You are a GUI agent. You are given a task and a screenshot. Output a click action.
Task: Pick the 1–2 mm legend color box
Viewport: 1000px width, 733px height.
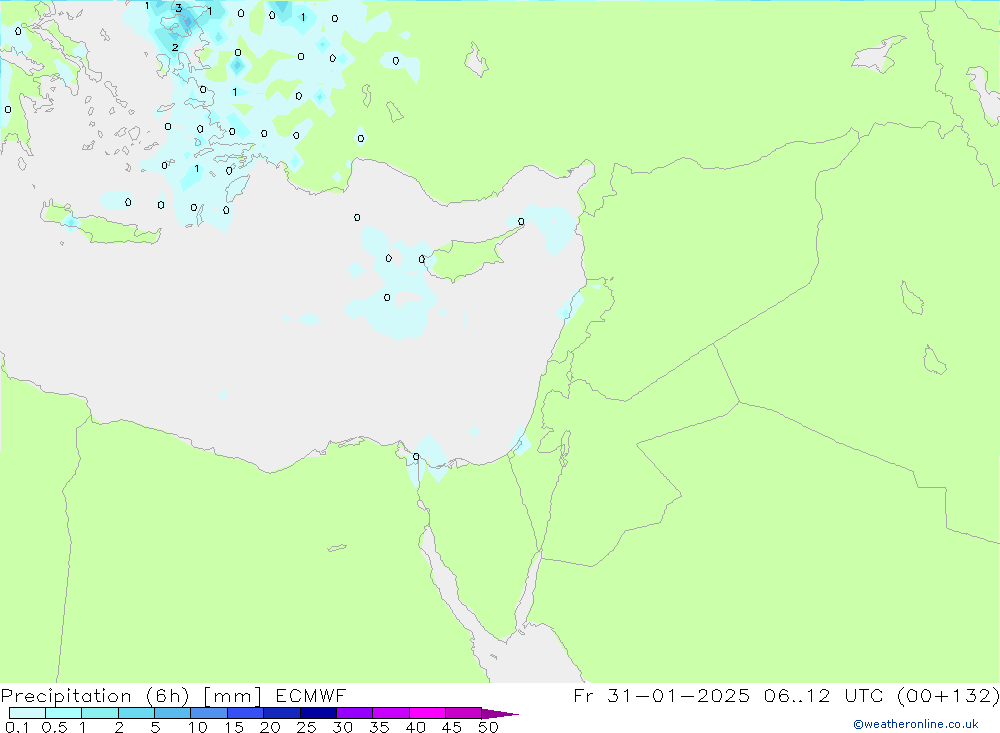click(x=100, y=713)
